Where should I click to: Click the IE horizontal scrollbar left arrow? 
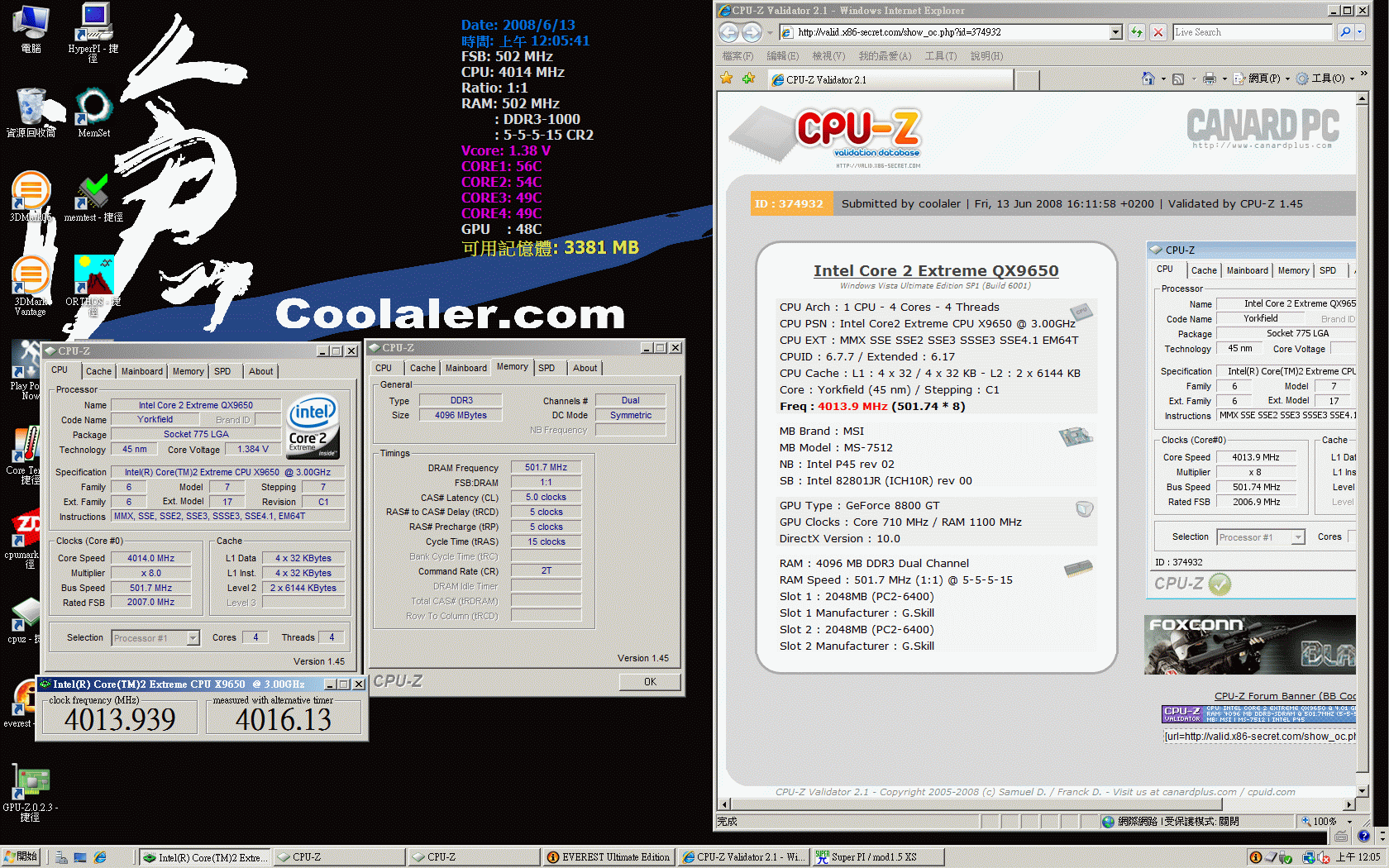coord(724,804)
